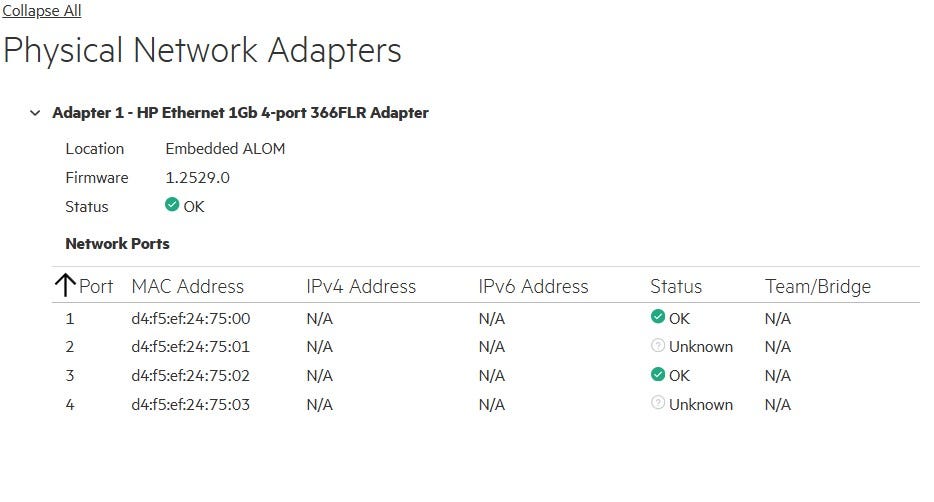The width and height of the screenshot is (934, 502).
Task: Collapse Adapter 1 section chevron
Action: [x=35, y=113]
